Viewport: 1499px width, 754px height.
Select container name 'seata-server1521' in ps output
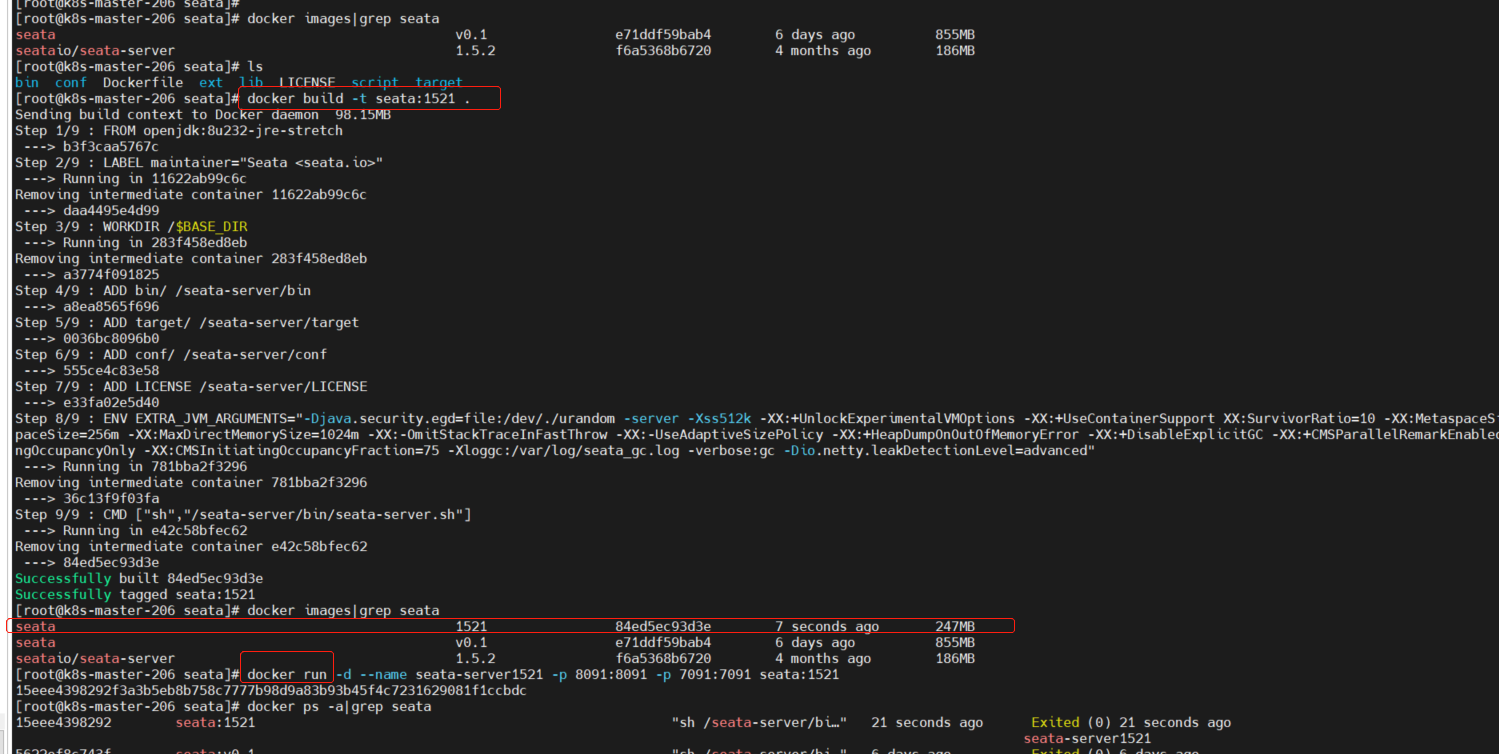1087,739
